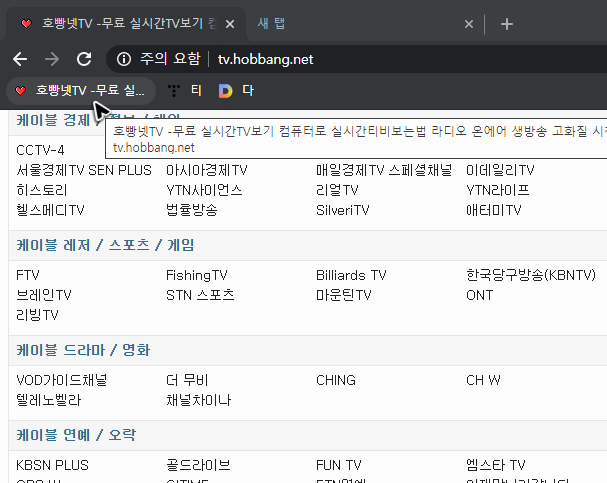Viewport: 607px width, 483px height.
Task: Open the 리얼TV channel
Action: [337, 190]
